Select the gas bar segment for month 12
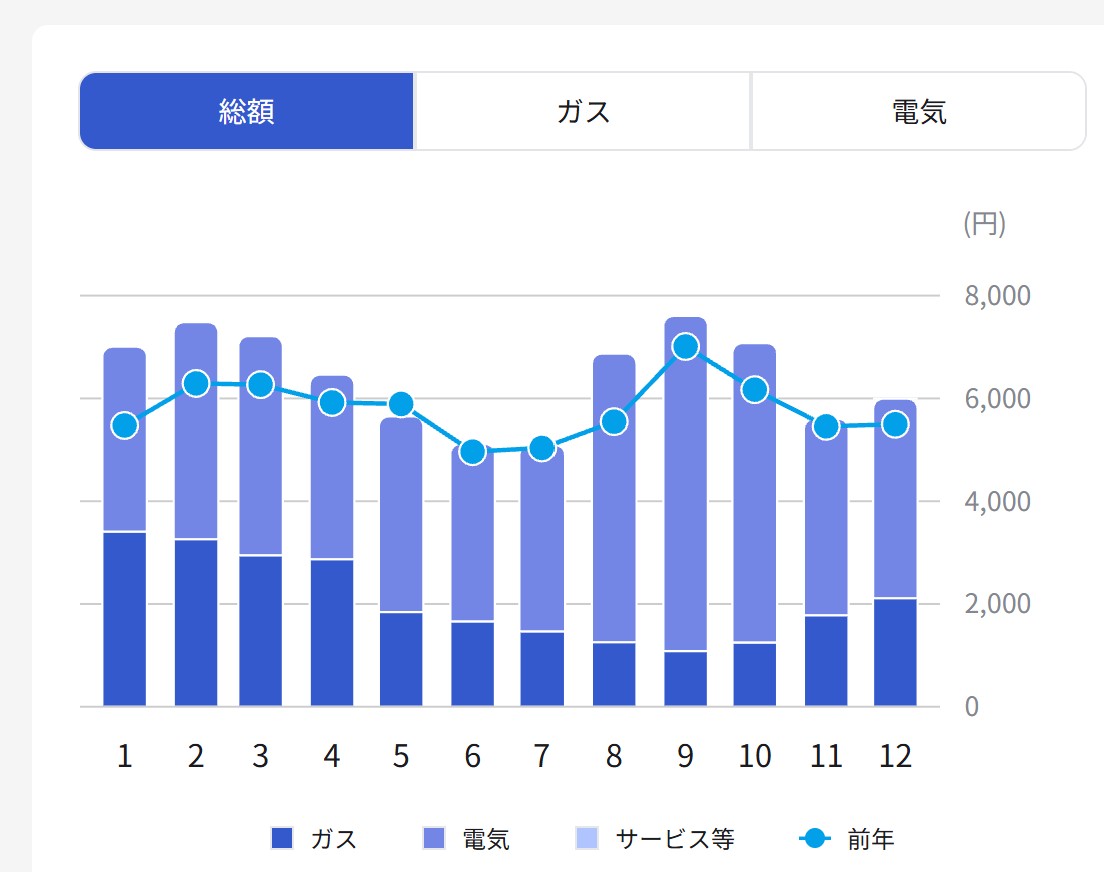The width and height of the screenshot is (1104, 872). pos(895,652)
